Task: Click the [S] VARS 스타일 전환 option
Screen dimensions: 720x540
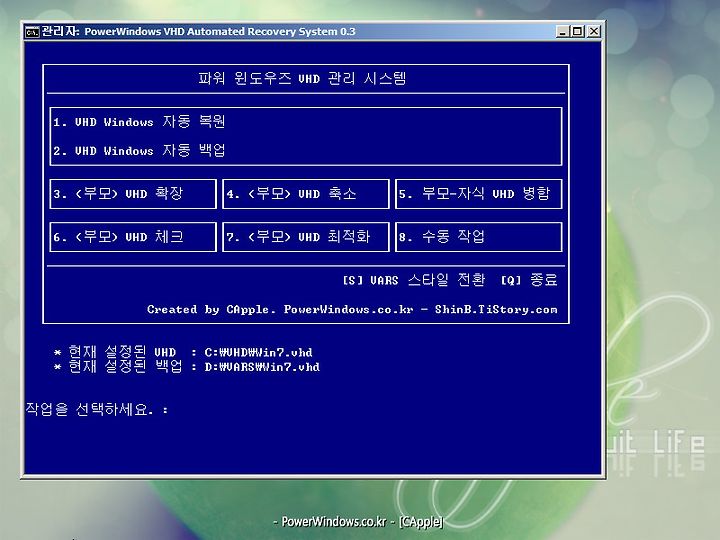Action: click(x=414, y=280)
